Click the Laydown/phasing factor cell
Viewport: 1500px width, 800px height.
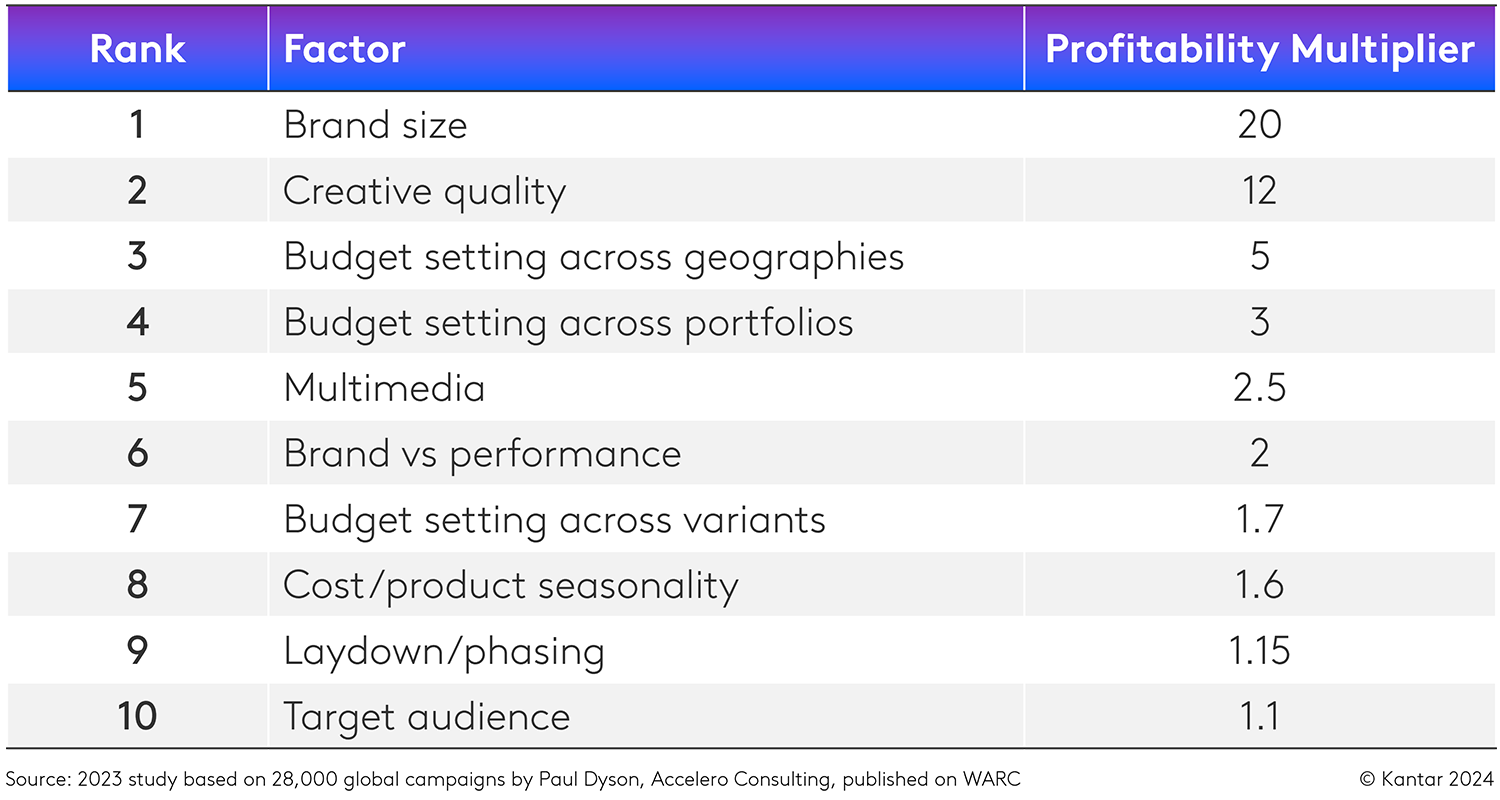point(444,652)
